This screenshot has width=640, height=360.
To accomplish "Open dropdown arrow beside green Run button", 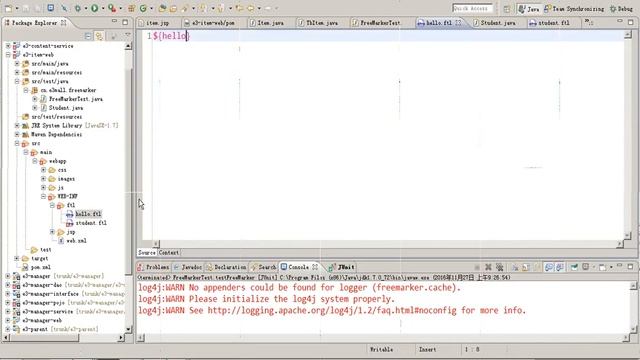I will [x=103, y=8].
